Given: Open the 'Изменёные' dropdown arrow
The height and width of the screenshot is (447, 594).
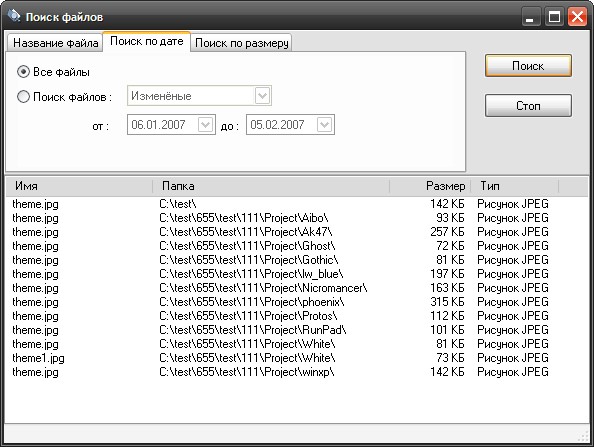Looking at the screenshot, I should click(262, 96).
